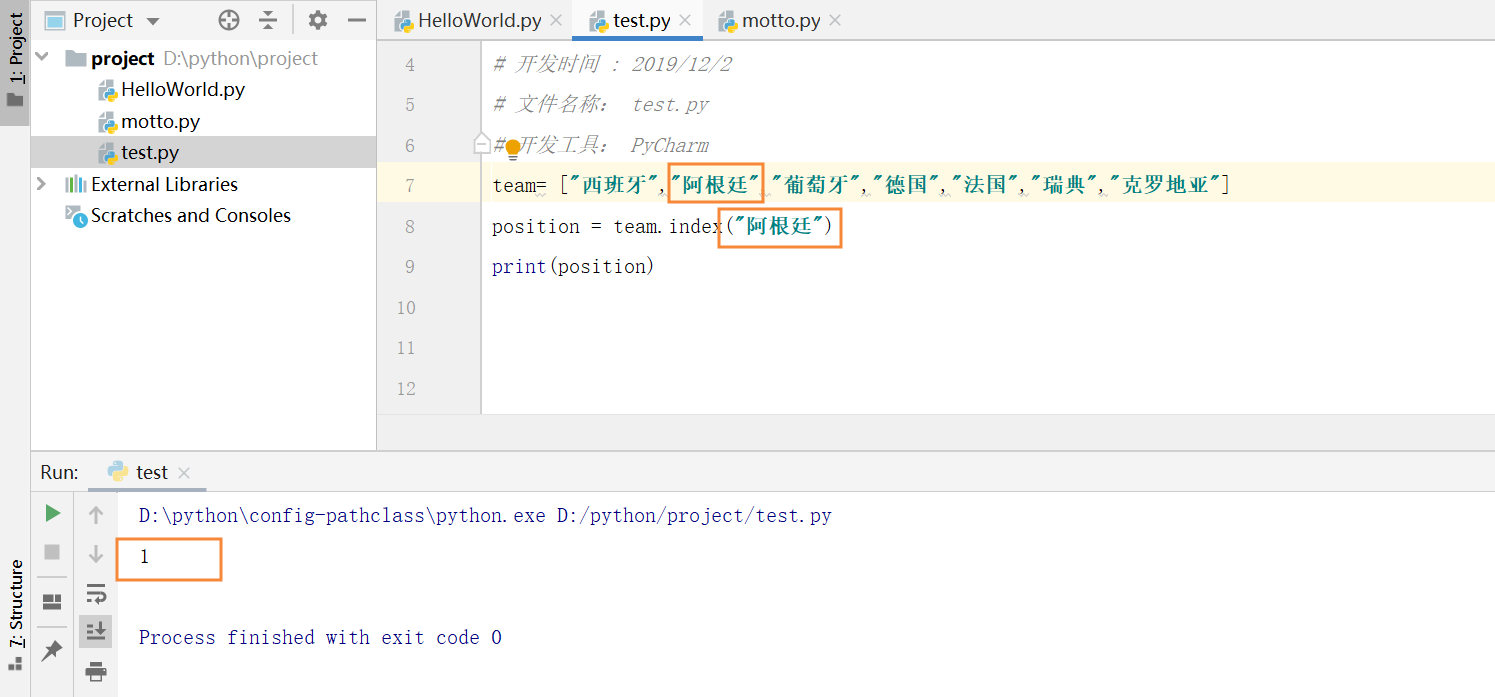The height and width of the screenshot is (697, 1495).
Task: Toggle soft-wrap in the Run console
Action: pyautogui.click(x=96, y=594)
